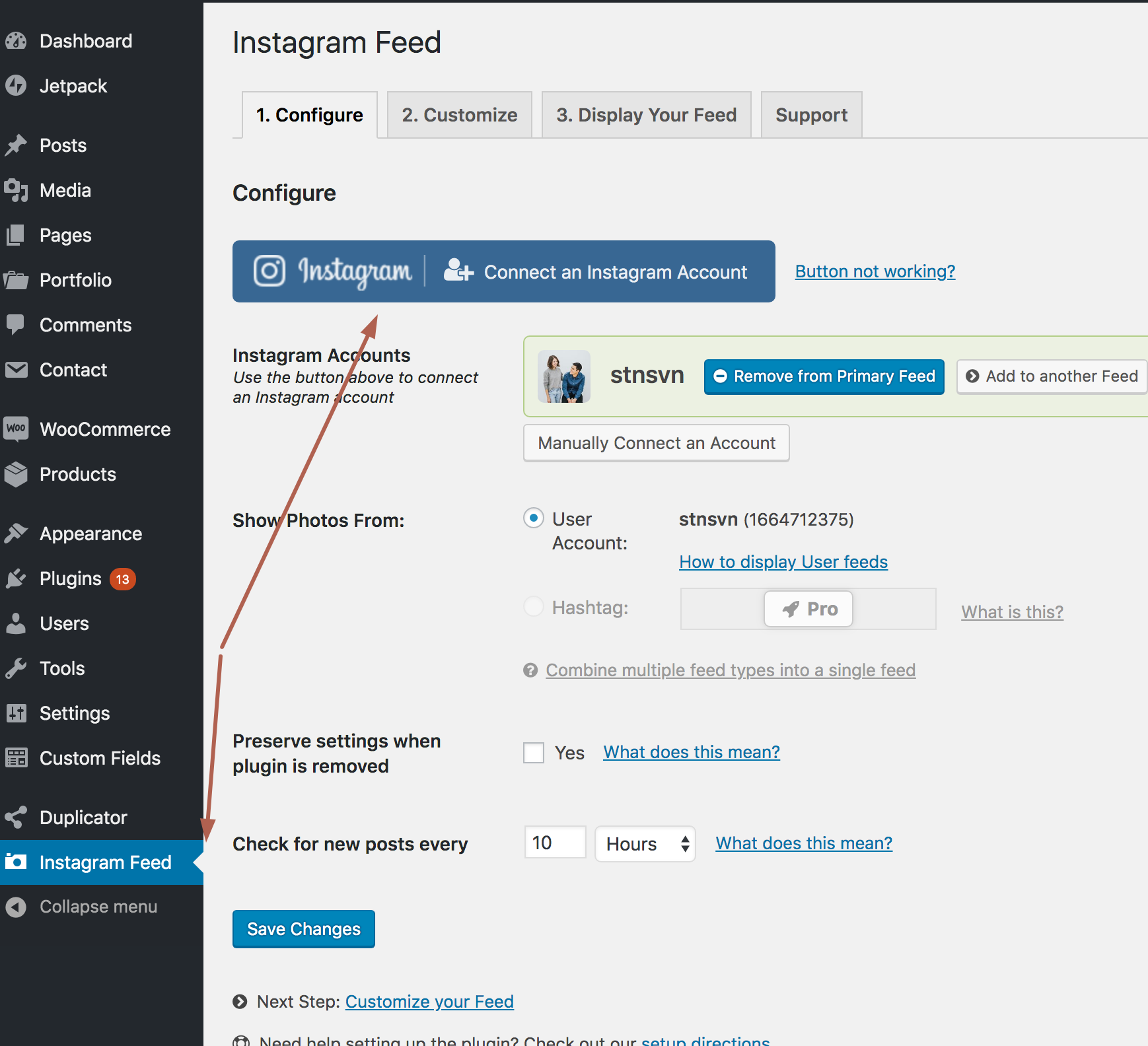Click the Save Changes button
Screen dimensions: 1148x1046
tap(304, 929)
